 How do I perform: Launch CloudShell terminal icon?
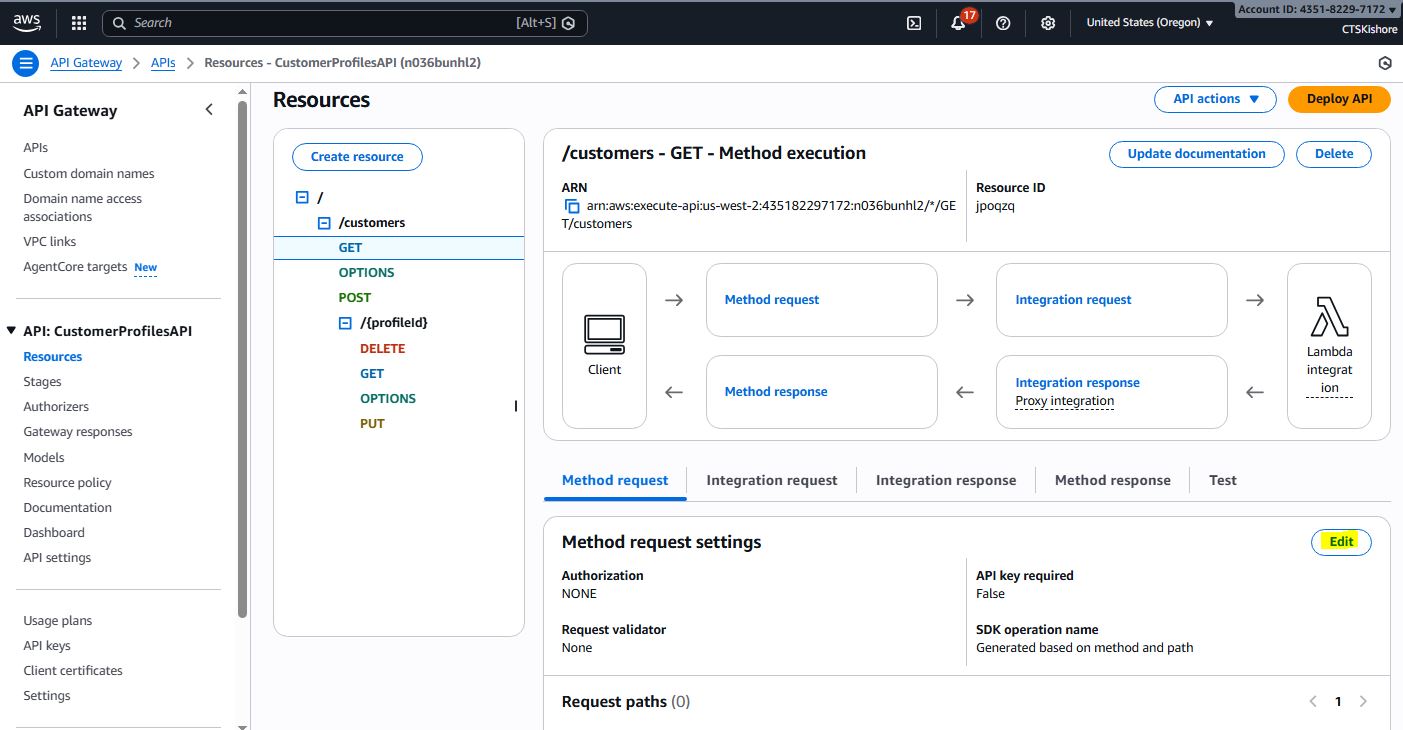(914, 23)
